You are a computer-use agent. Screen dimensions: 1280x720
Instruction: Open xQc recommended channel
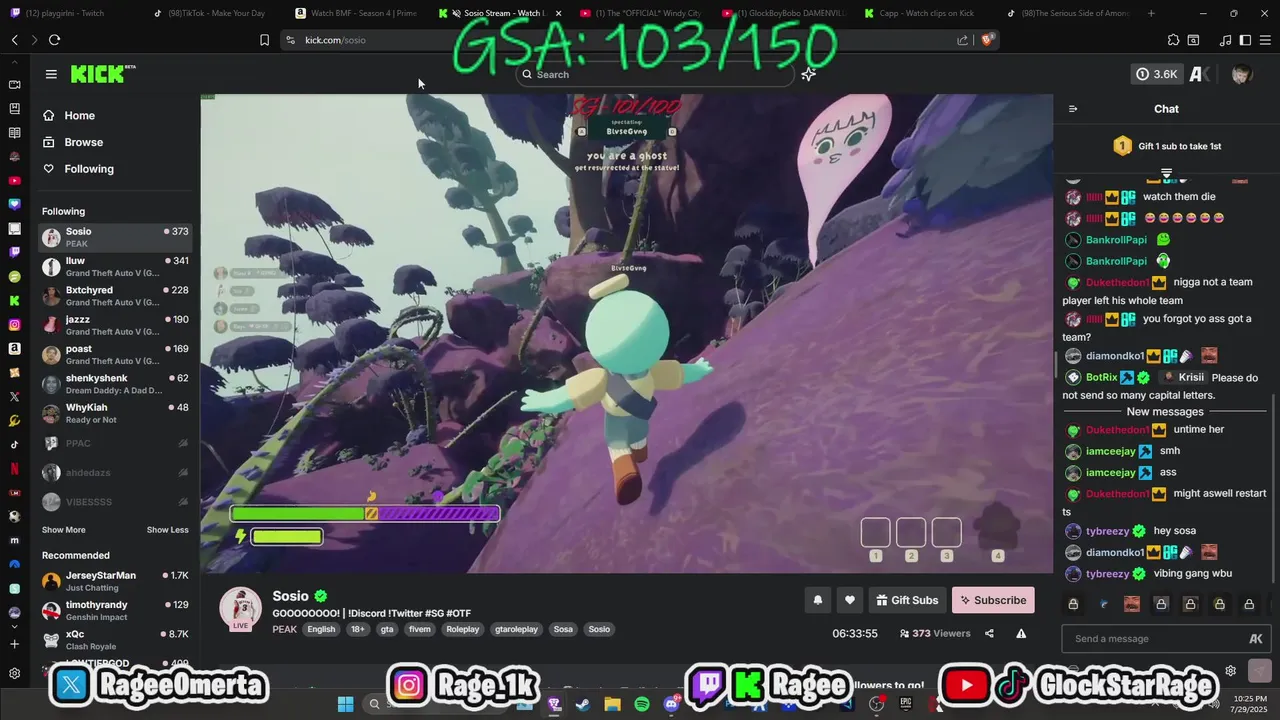point(115,640)
